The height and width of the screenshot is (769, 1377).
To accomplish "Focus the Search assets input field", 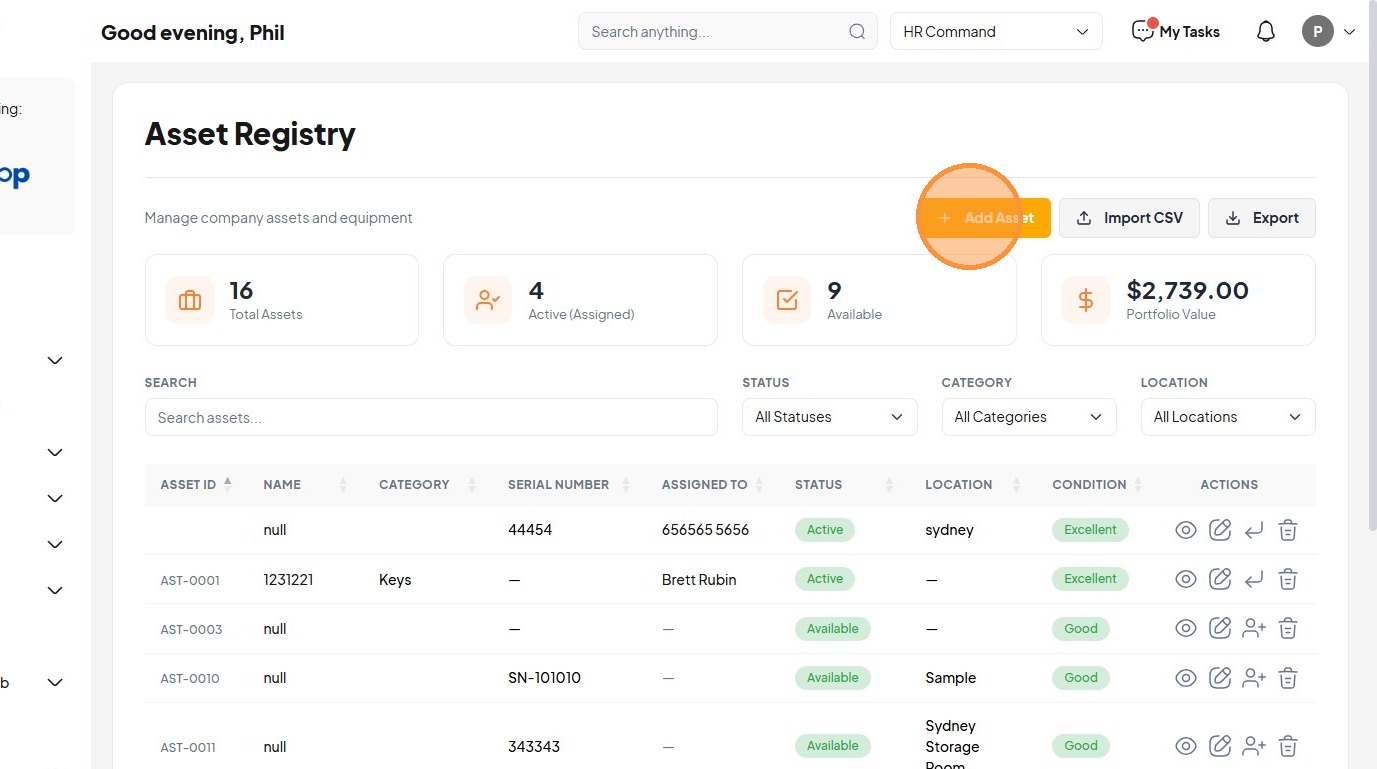I will point(431,417).
